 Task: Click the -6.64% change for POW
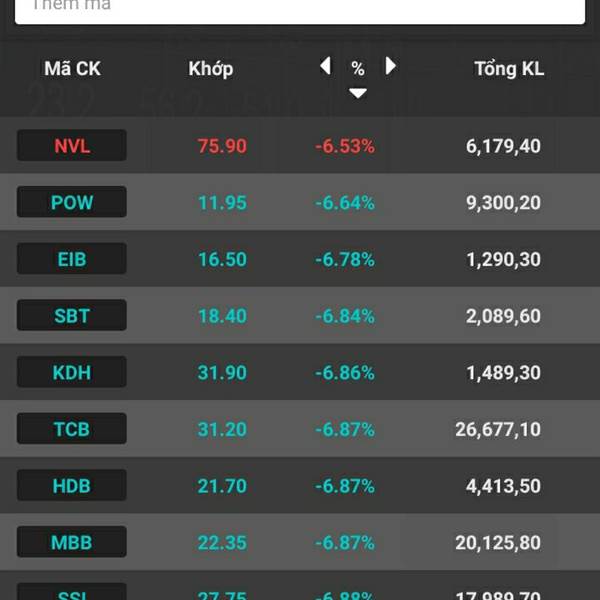[345, 203]
